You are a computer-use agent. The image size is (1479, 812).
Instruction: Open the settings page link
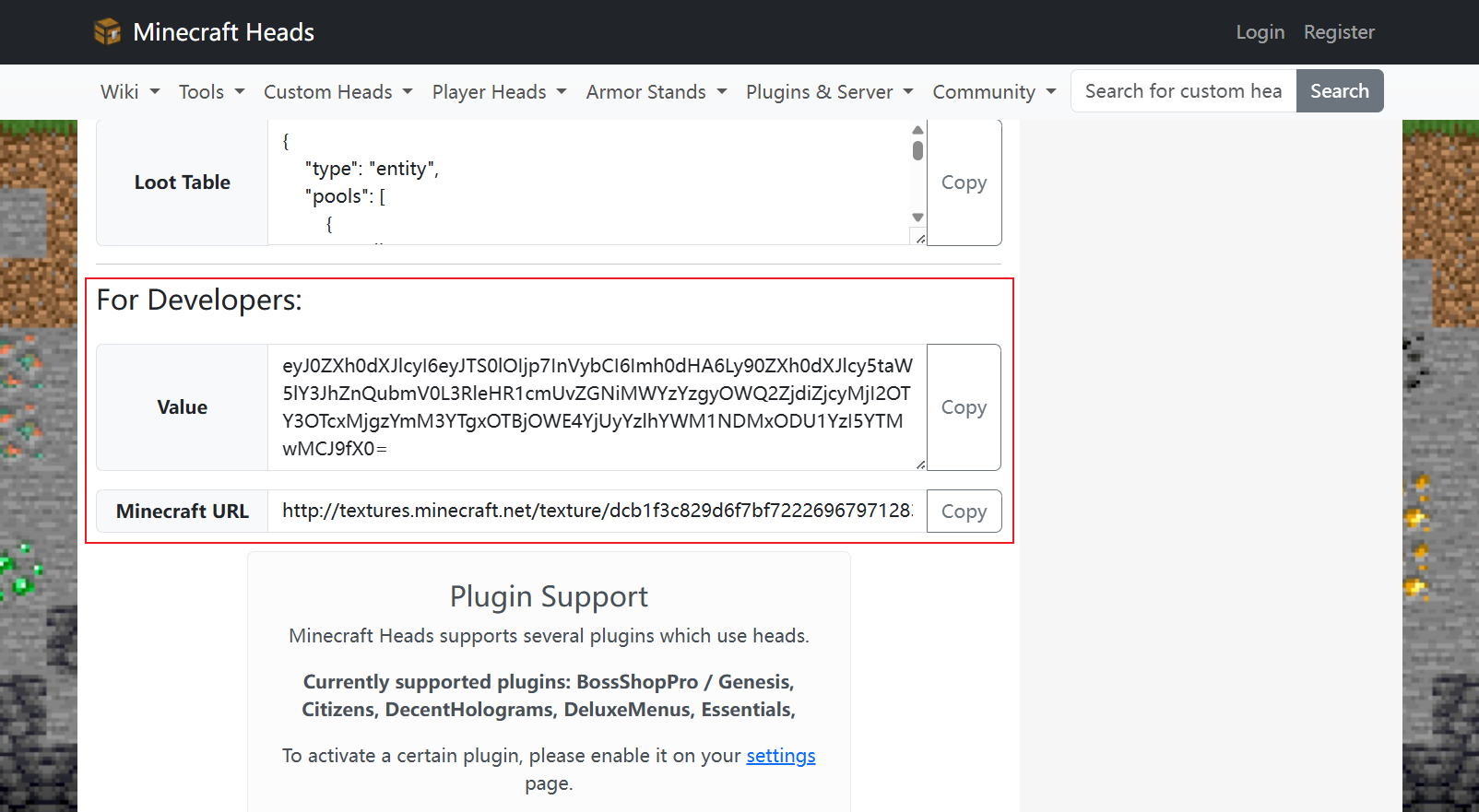click(x=781, y=756)
